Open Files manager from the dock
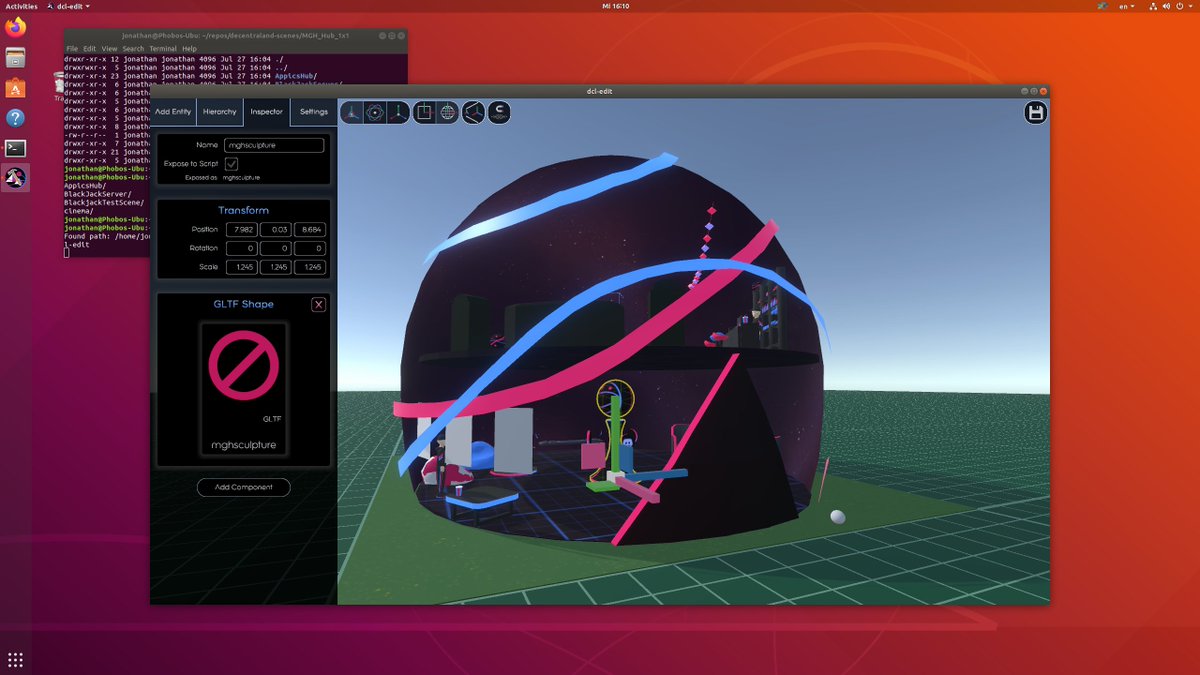The image size is (1200, 675). [x=15, y=58]
